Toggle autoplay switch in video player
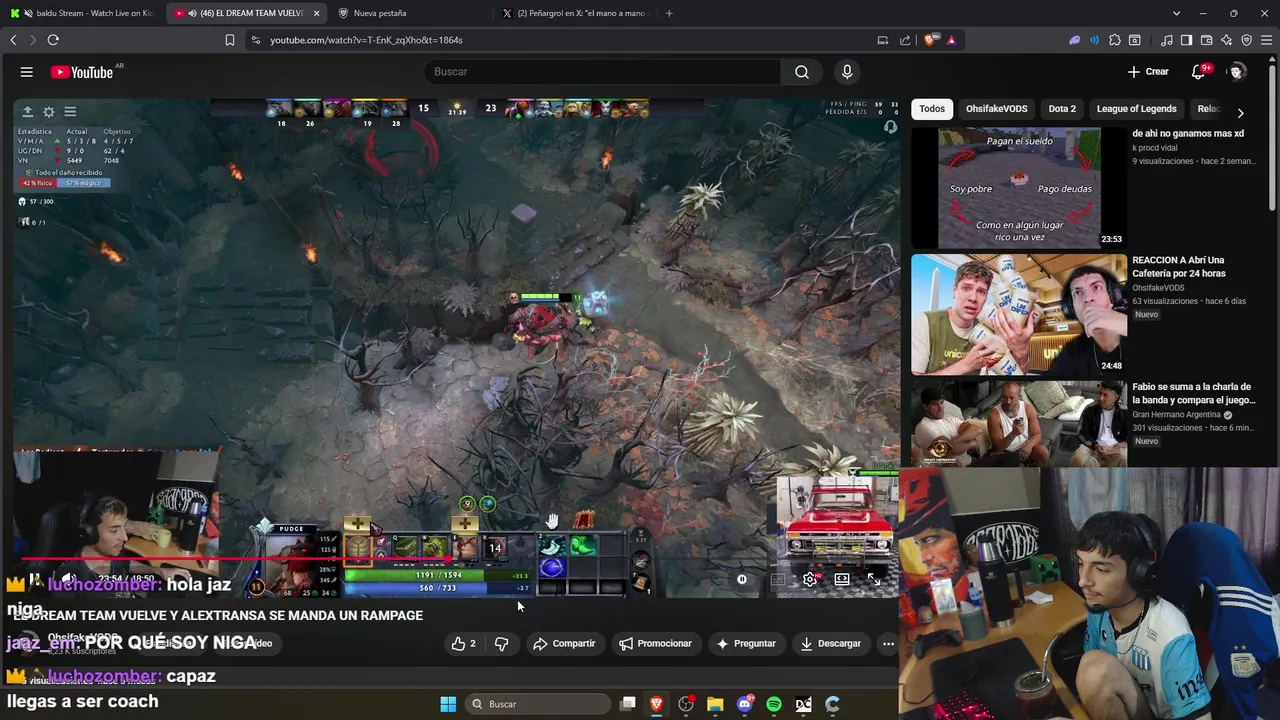The image size is (1280, 720). (x=742, y=579)
